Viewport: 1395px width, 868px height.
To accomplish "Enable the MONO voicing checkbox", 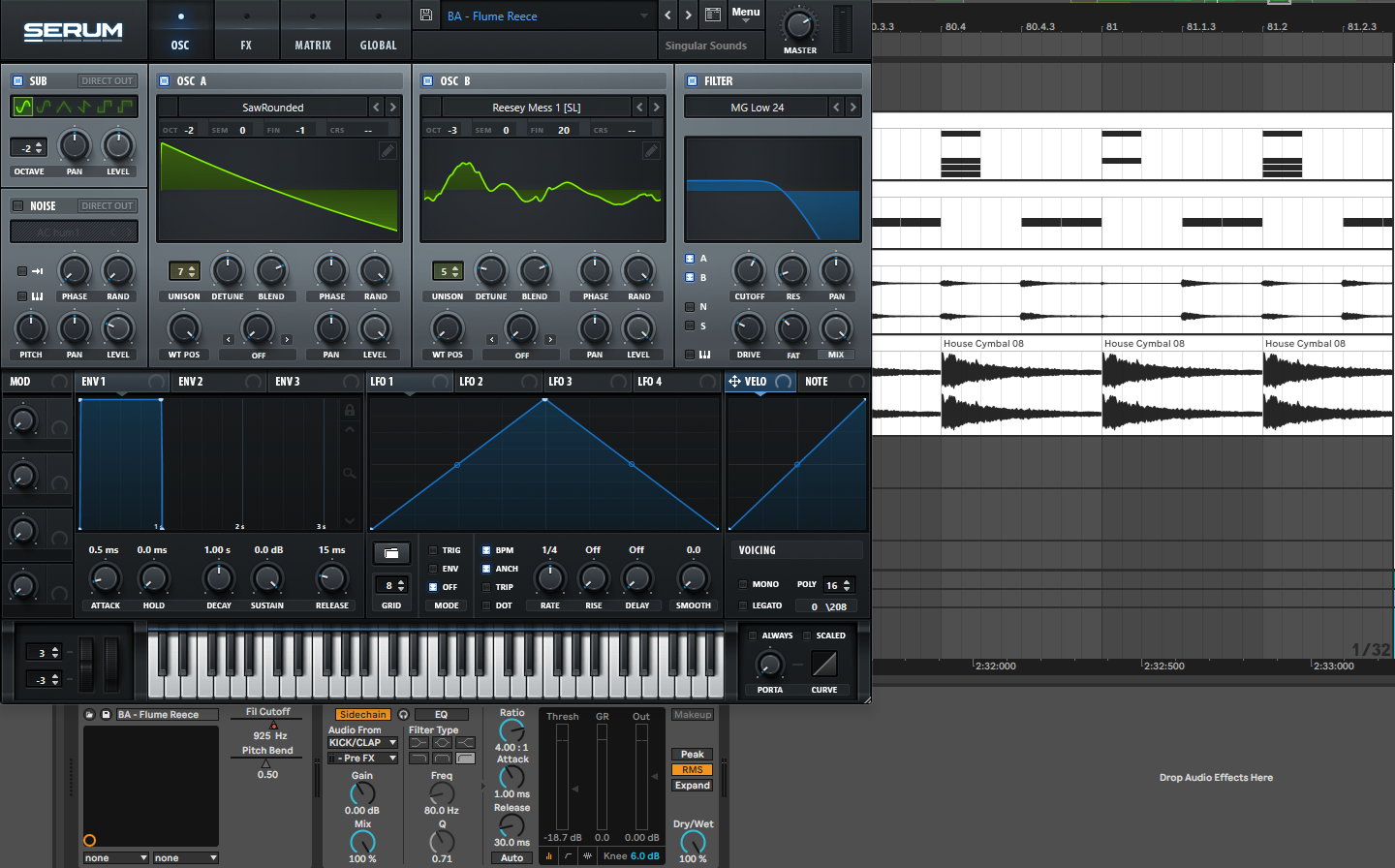I will (743, 584).
